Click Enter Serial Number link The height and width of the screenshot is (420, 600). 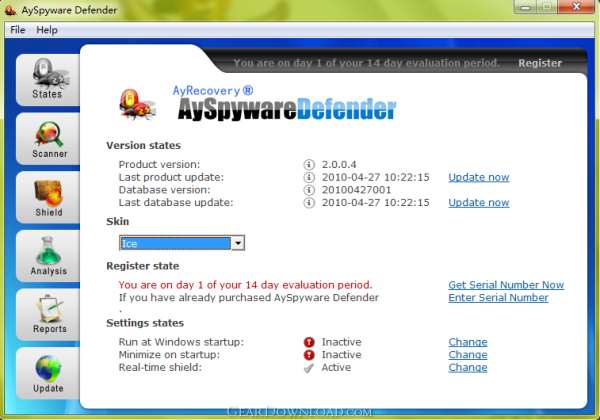pyautogui.click(x=498, y=298)
